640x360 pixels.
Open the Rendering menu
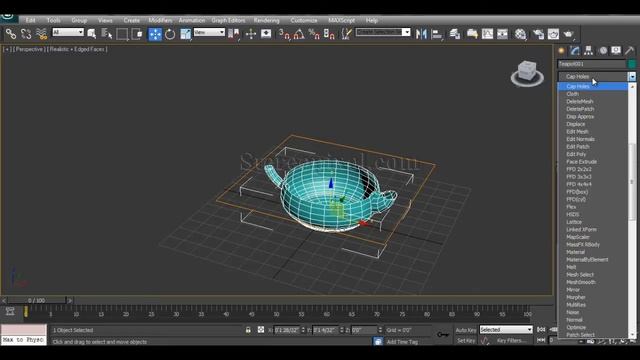[267, 20]
